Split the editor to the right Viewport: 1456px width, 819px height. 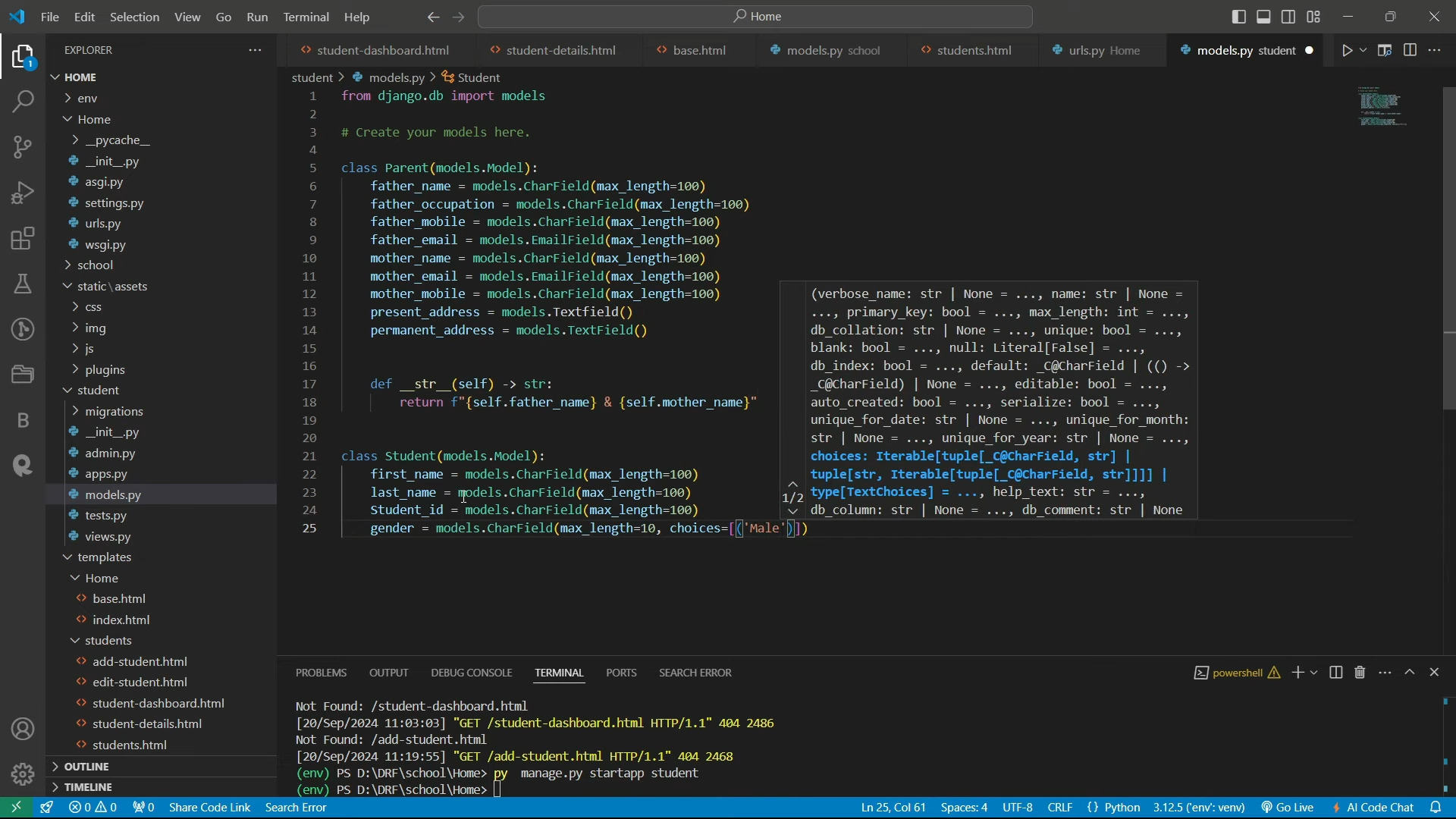click(1410, 50)
